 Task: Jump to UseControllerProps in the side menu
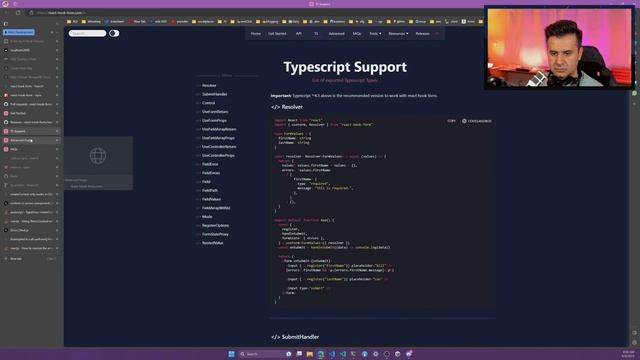click(218, 156)
